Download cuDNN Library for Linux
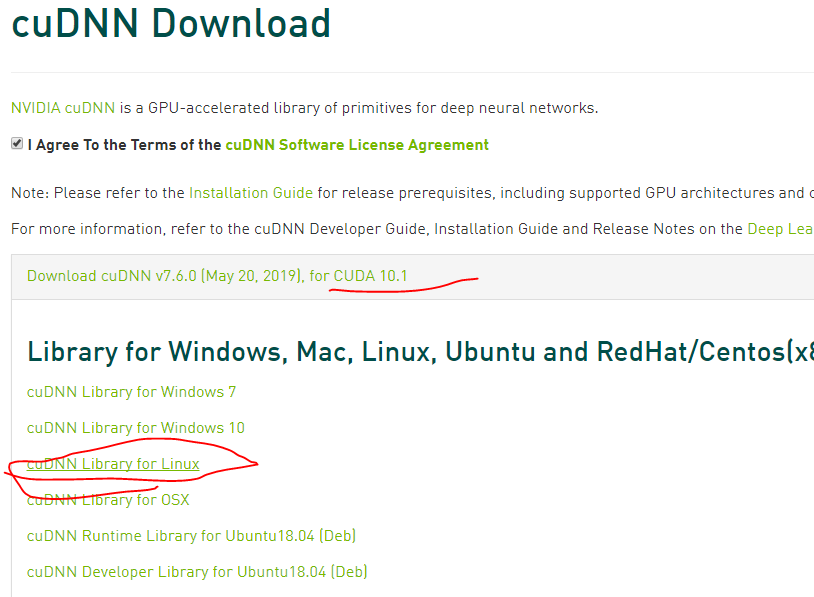The image size is (814, 597). pos(113,464)
